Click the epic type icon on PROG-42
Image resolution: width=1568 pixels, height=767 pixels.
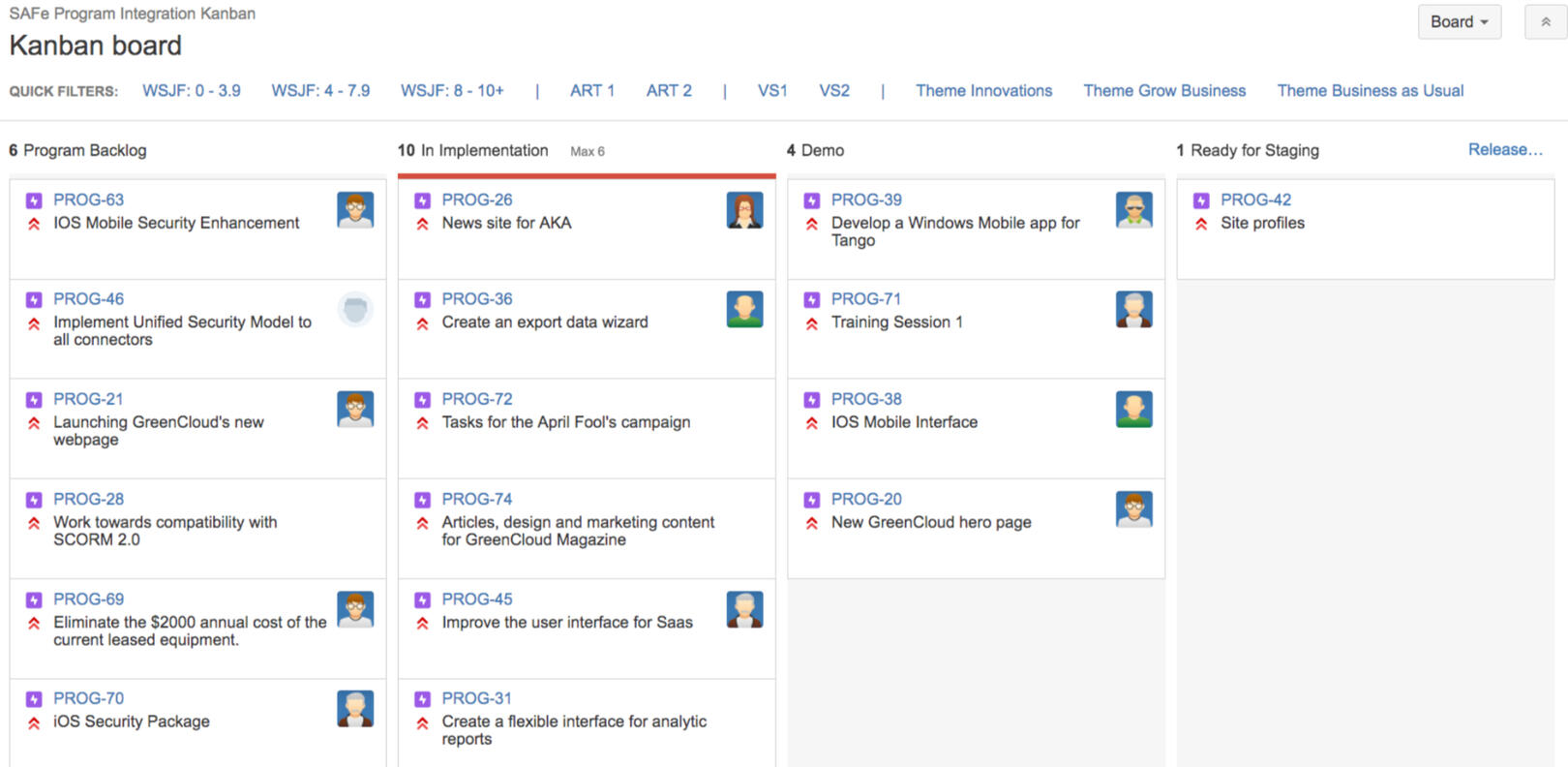click(x=1201, y=200)
